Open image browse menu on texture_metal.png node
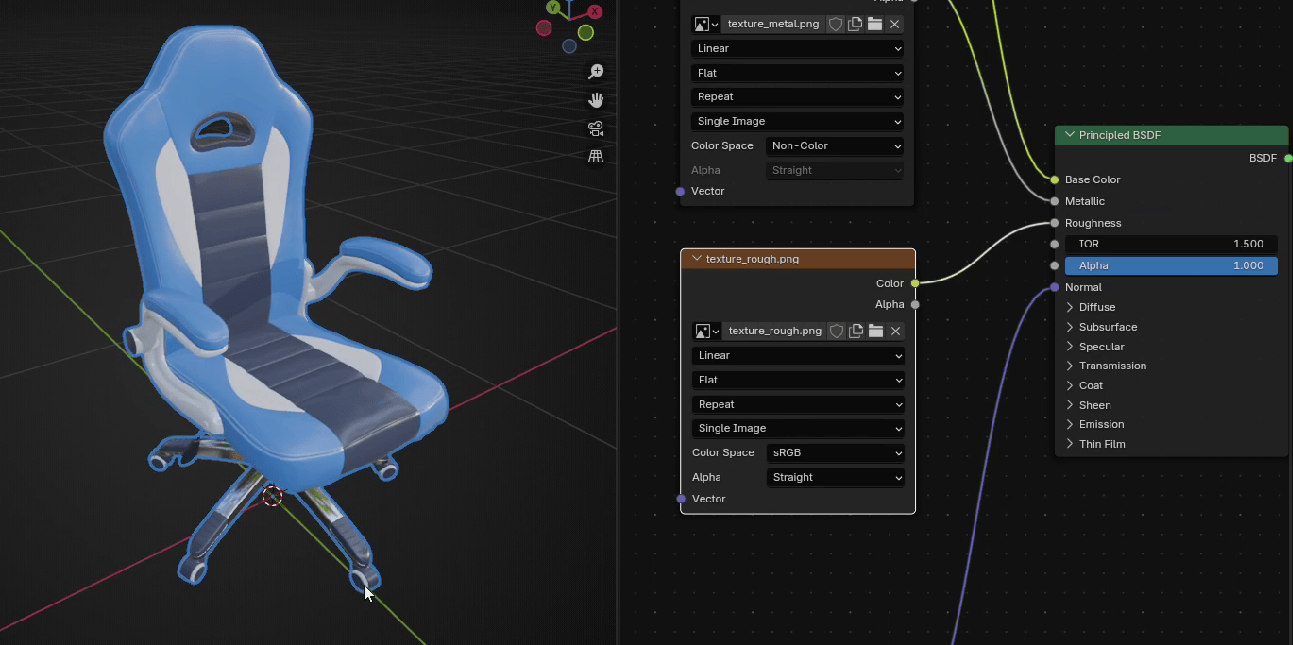1293x645 pixels. pyautogui.click(x=706, y=24)
